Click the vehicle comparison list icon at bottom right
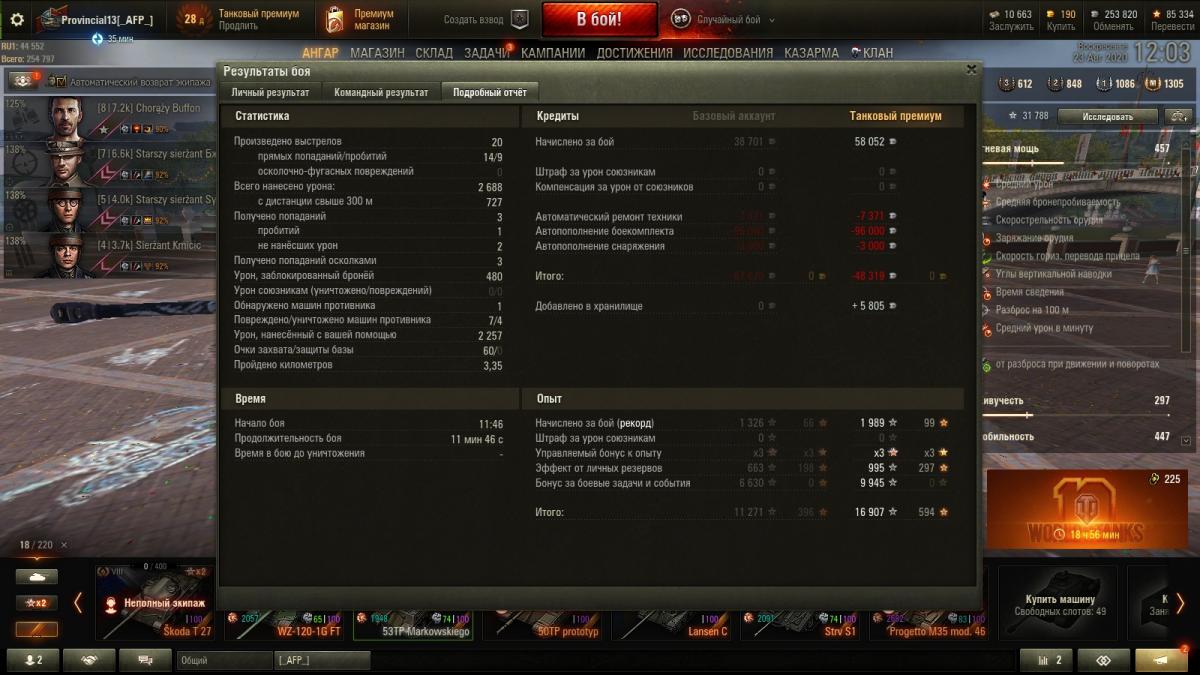Viewport: 1200px width, 675px height. pos(1104,660)
